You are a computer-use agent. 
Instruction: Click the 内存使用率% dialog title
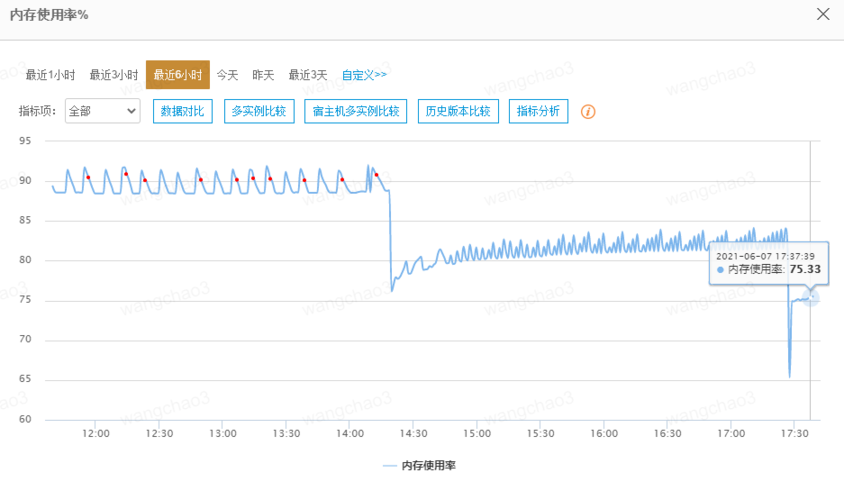tap(48, 15)
